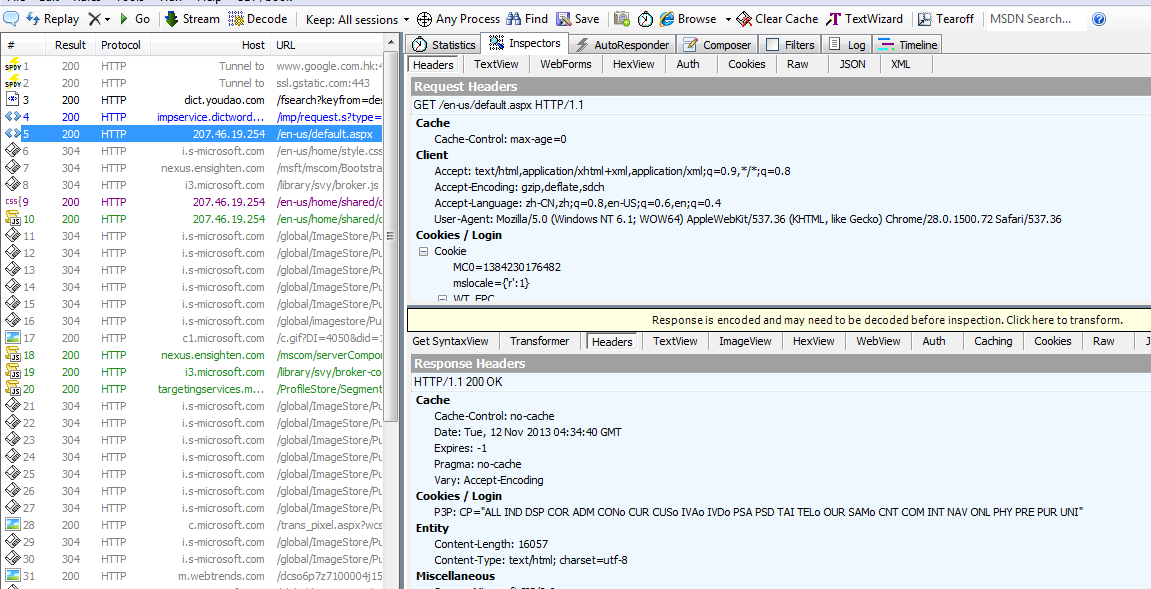The image size is (1151, 589).
Task: Open the JSON request inspector tab
Action: [x=852, y=64]
